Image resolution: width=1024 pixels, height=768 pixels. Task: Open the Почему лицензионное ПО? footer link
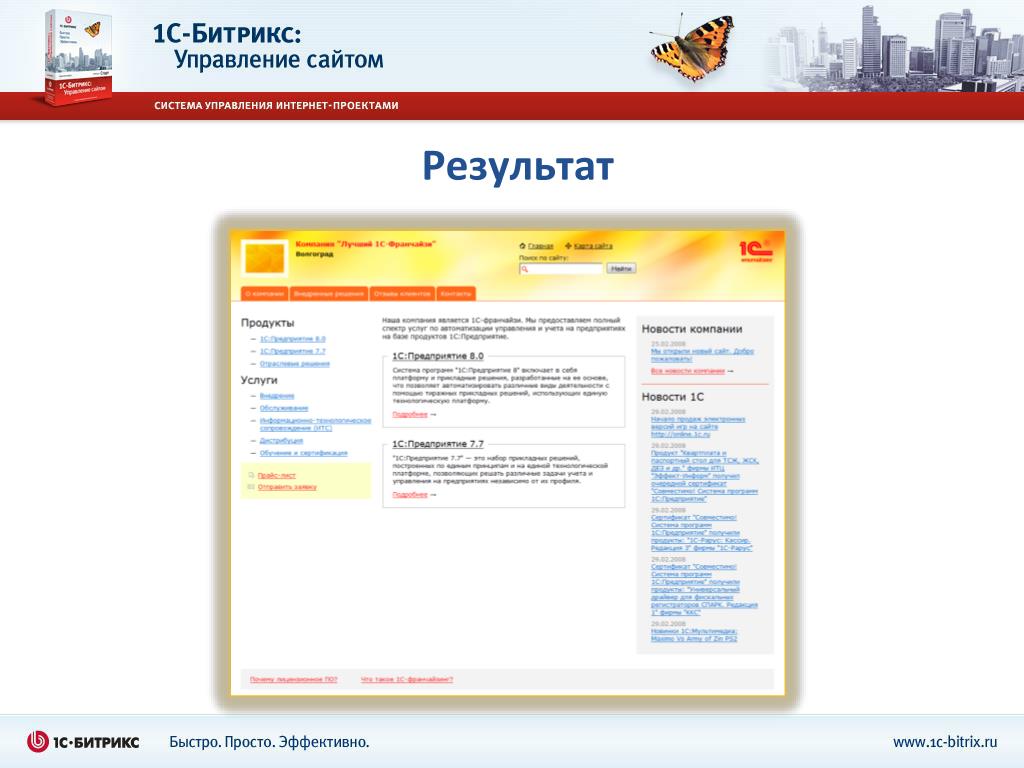(x=293, y=679)
